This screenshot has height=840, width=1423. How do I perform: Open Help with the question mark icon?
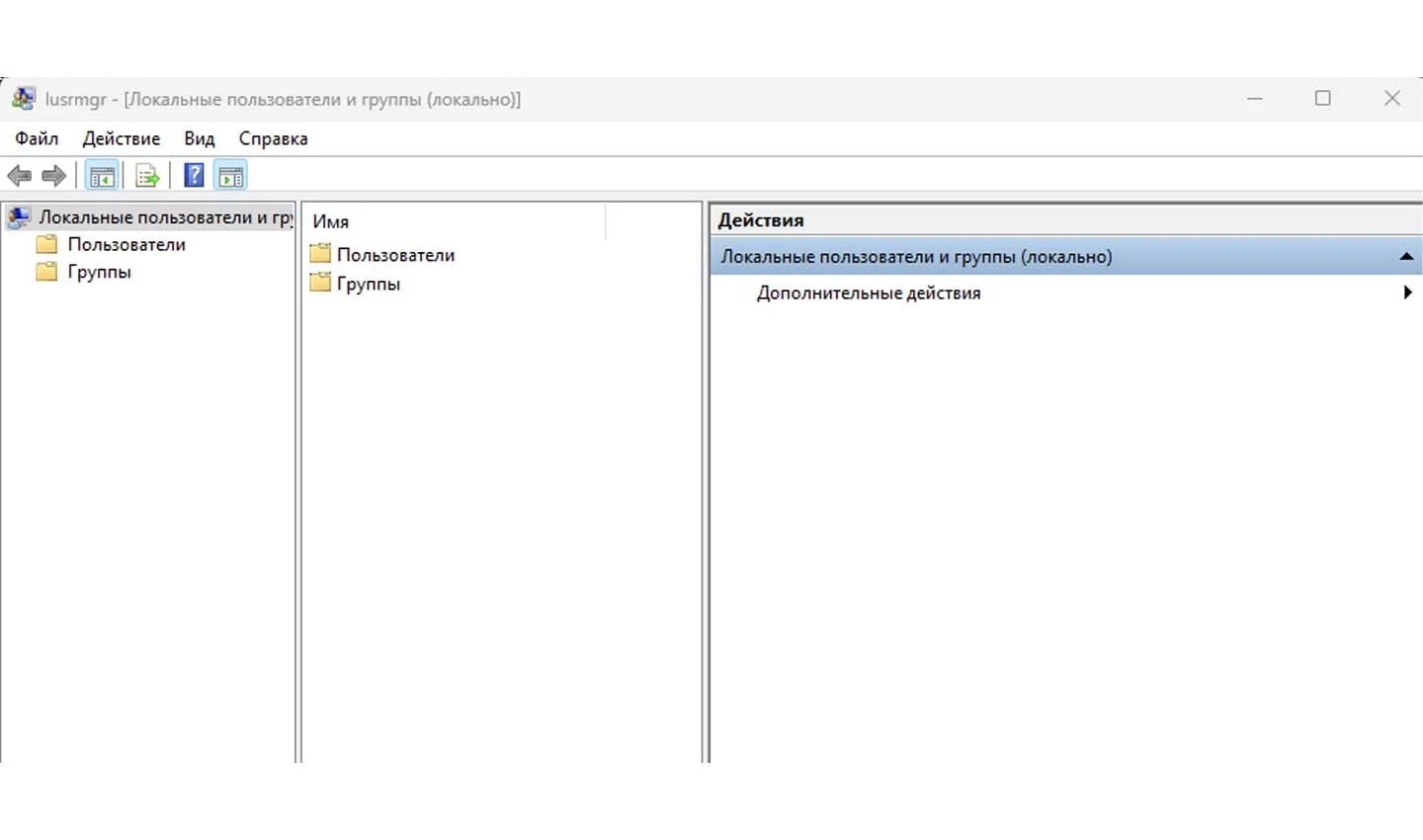195,176
